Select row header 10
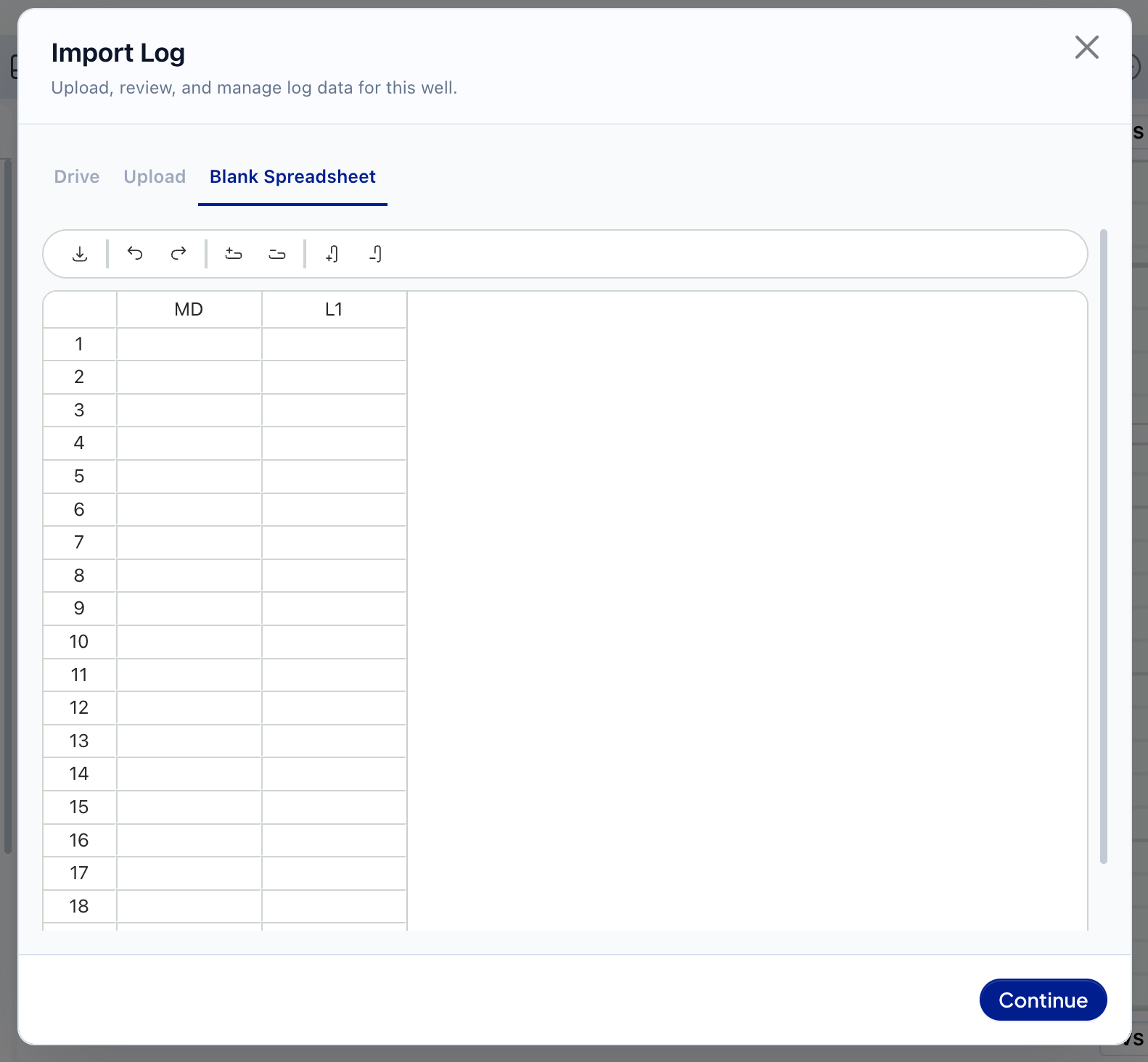This screenshot has height=1062, width=1148. pyautogui.click(x=80, y=642)
